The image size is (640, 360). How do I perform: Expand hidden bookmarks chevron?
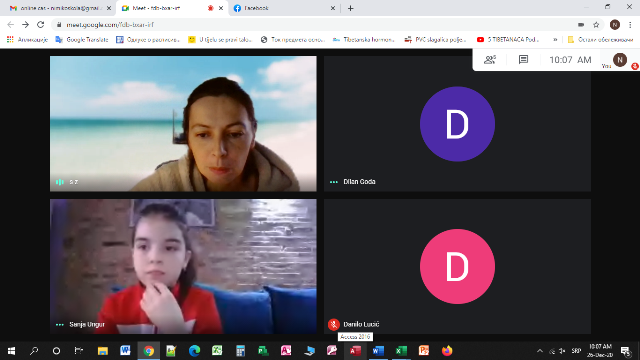[555, 40]
